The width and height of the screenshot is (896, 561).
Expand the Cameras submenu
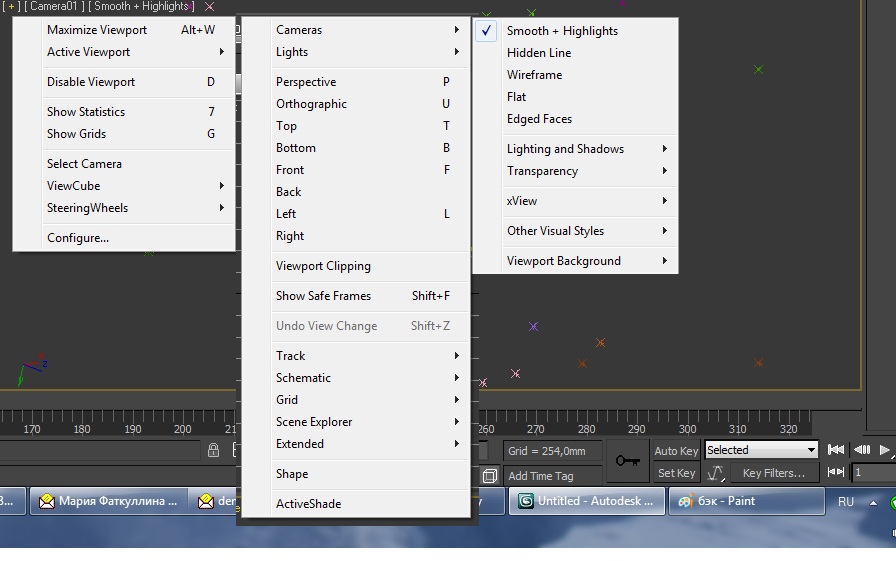(357, 30)
